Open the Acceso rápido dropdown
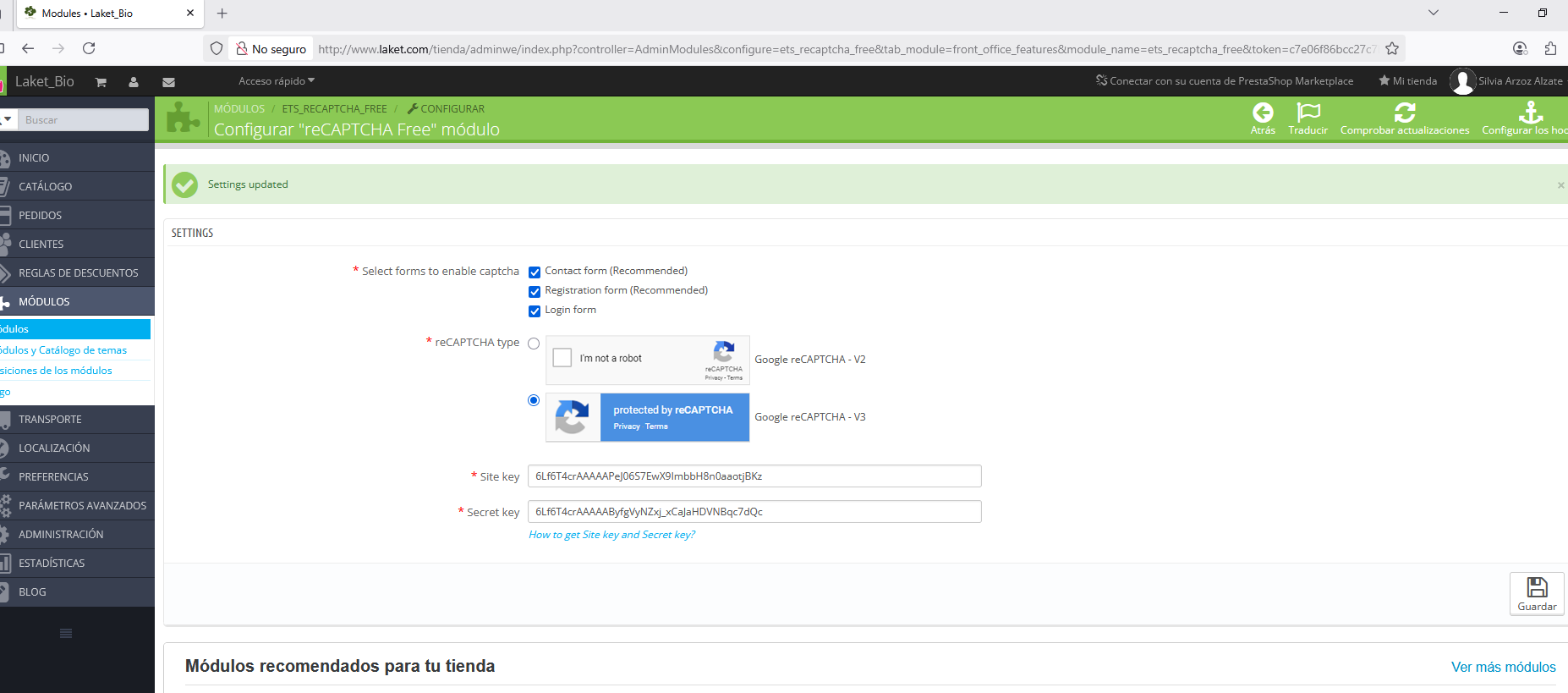1568x693 pixels. [x=277, y=81]
